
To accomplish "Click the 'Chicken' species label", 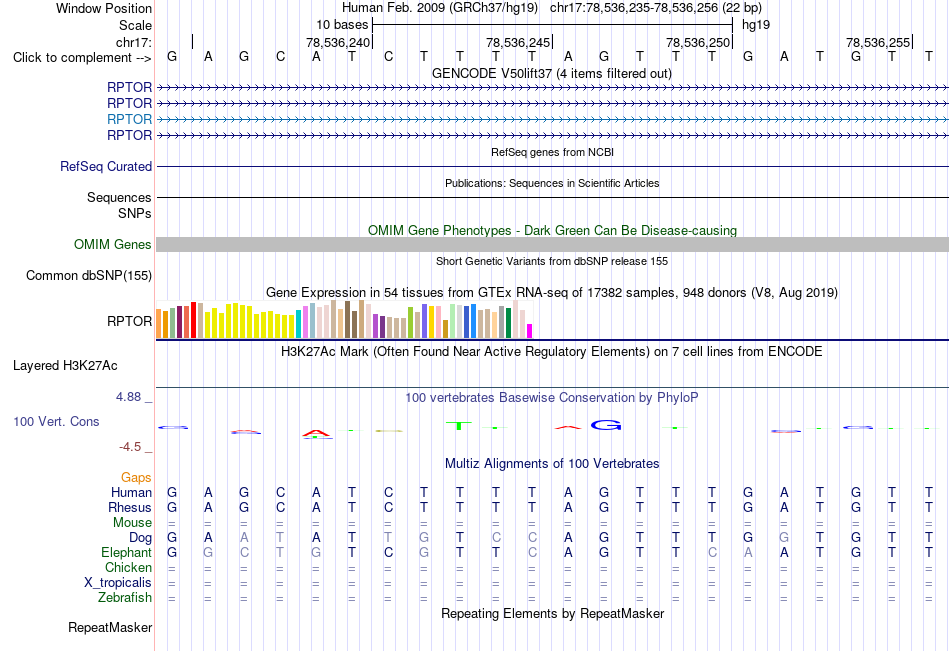I will [128, 567].
